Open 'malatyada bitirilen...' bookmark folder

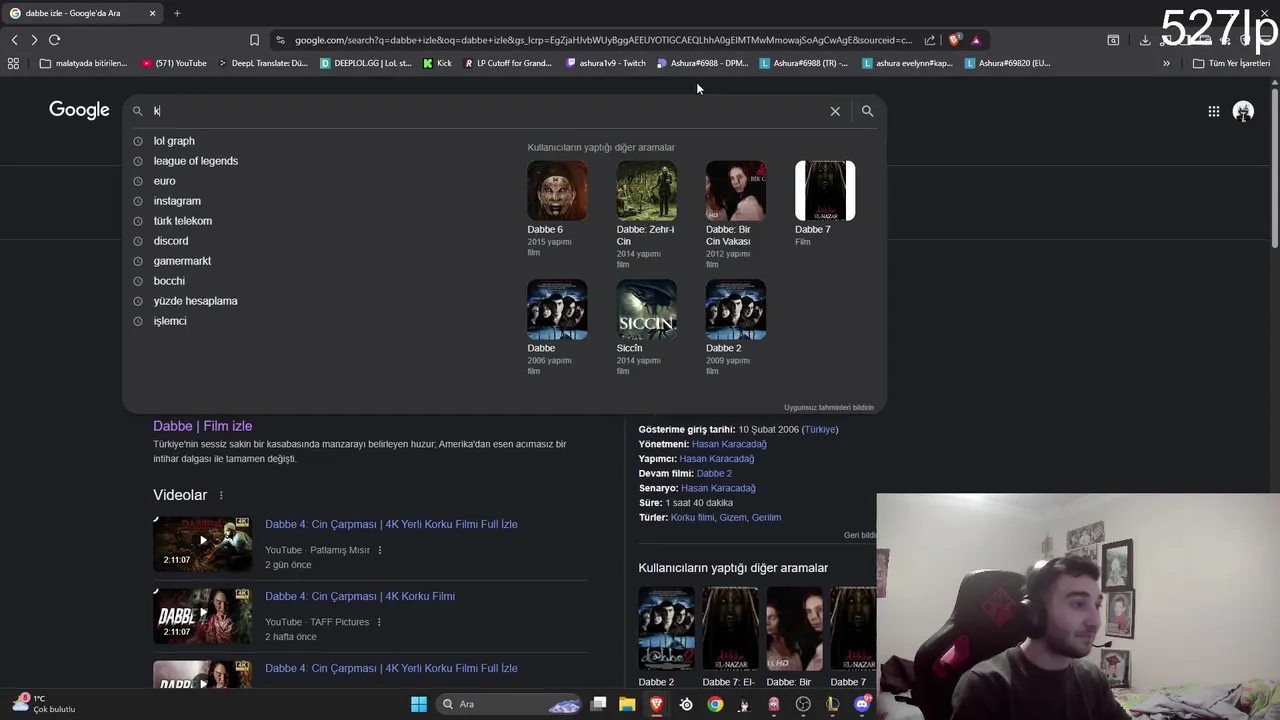coord(84,63)
